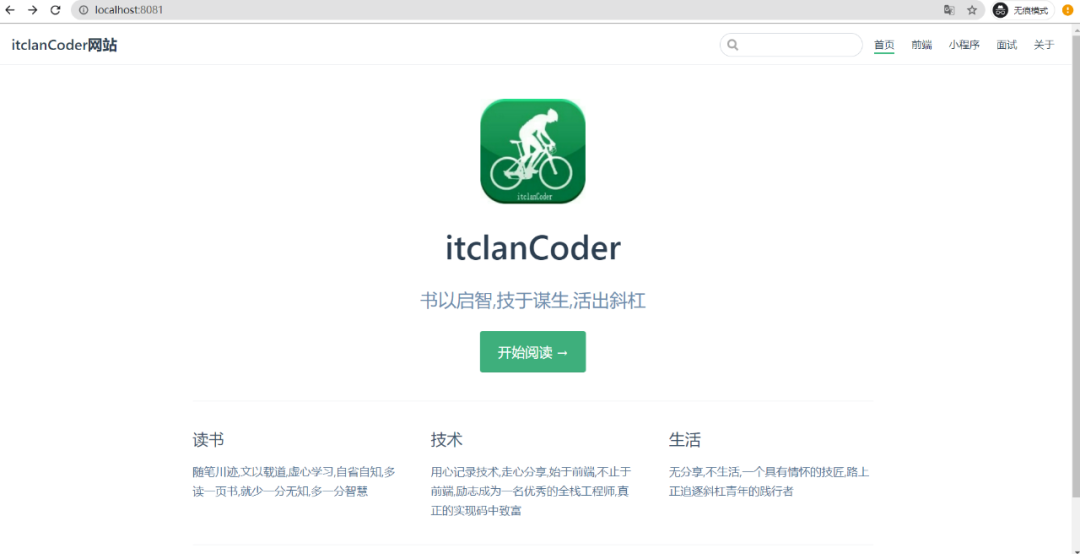Screen dimensions: 1080x554
Task: Click the paragraph starting 随笔川迹
Action: point(295,482)
